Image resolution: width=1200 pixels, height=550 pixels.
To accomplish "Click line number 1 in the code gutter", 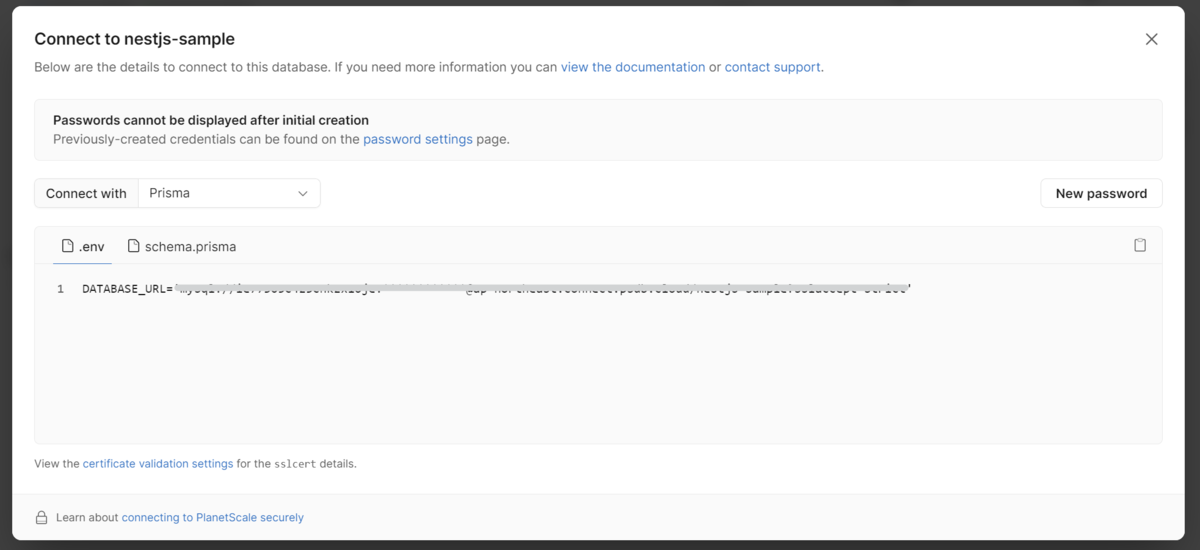I will (60, 289).
